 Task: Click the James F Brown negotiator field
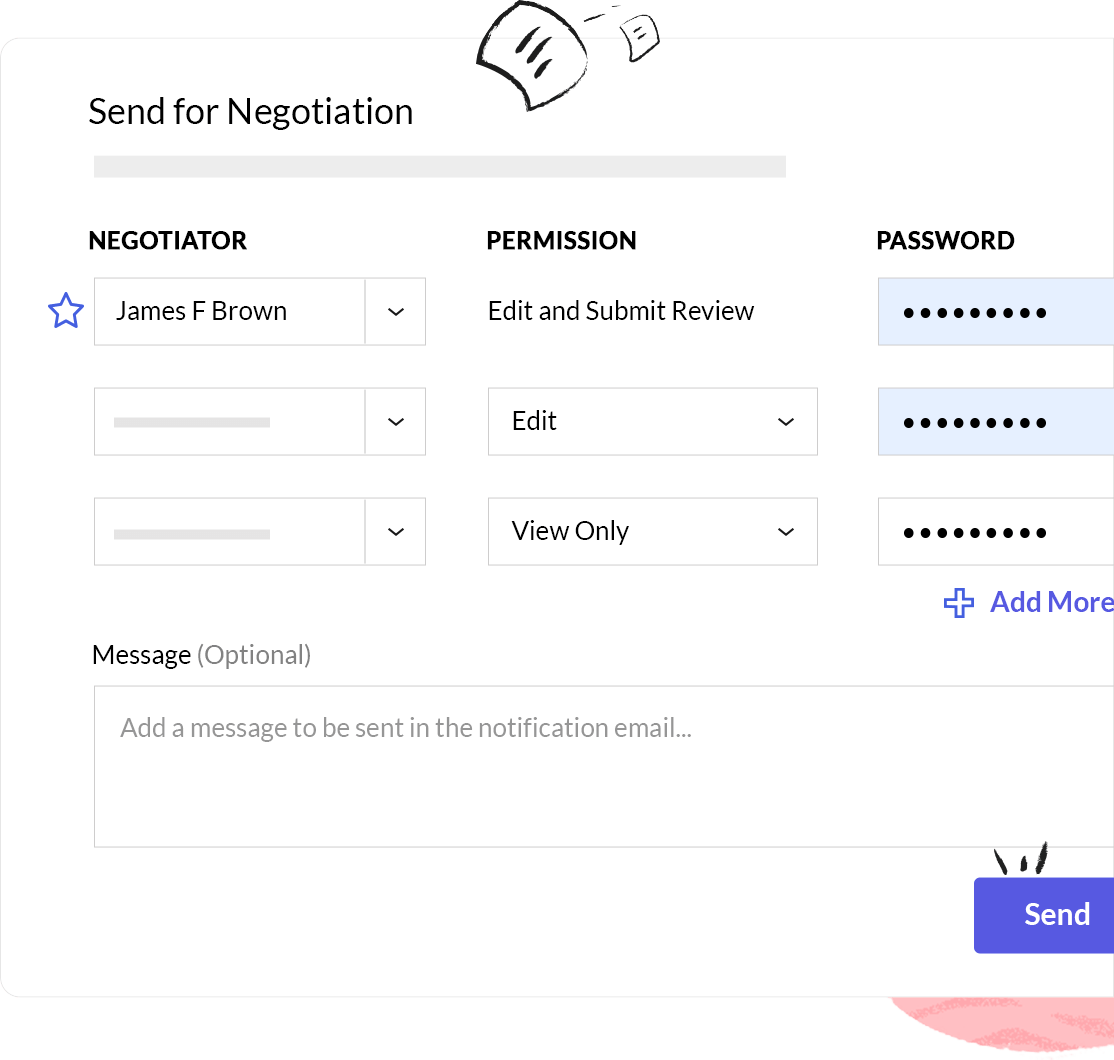(x=229, y=312)
